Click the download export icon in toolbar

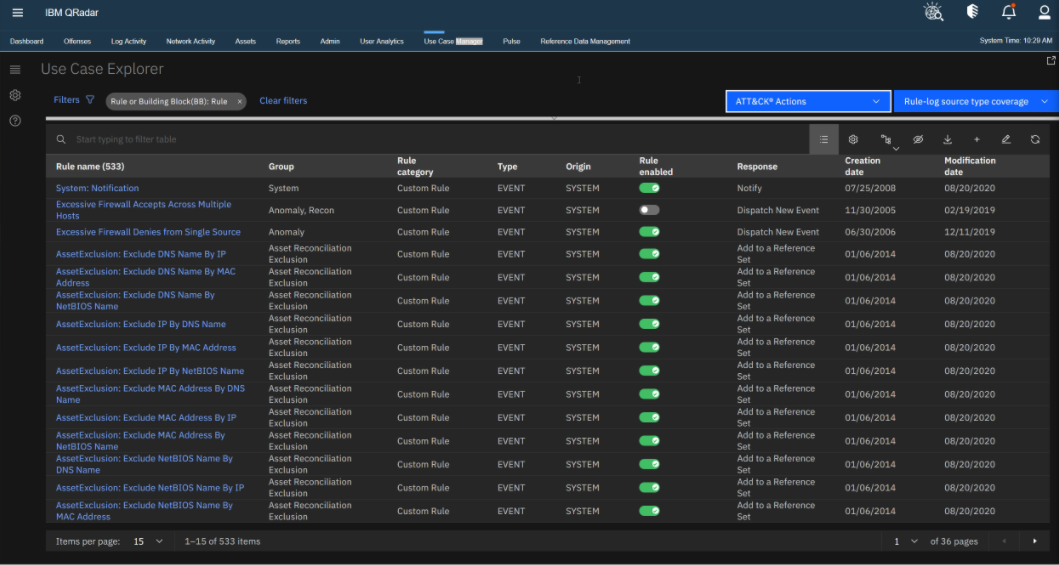(947, 140)
